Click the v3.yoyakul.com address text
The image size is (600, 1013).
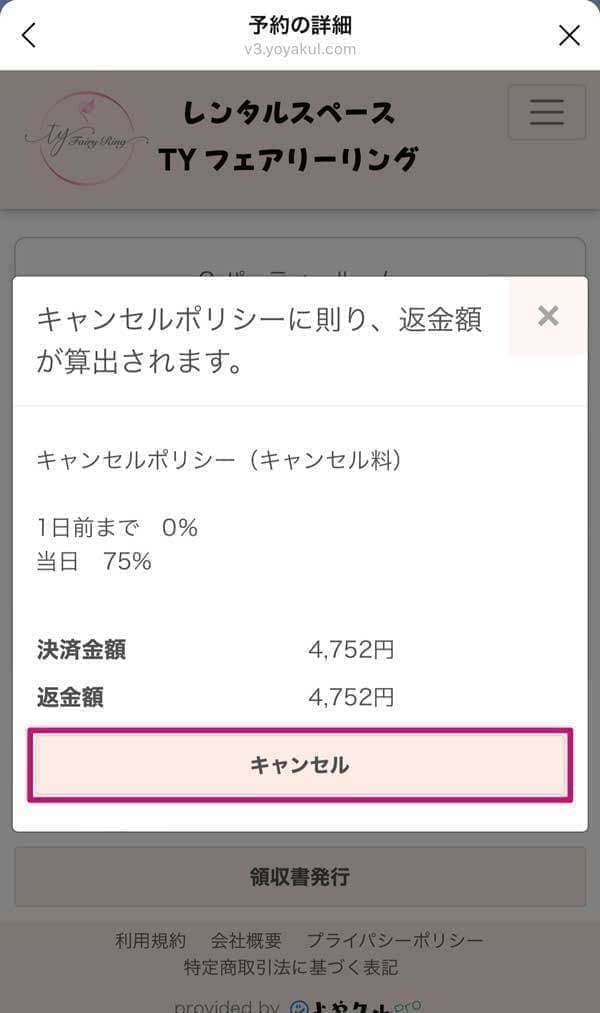click(300, 48)
